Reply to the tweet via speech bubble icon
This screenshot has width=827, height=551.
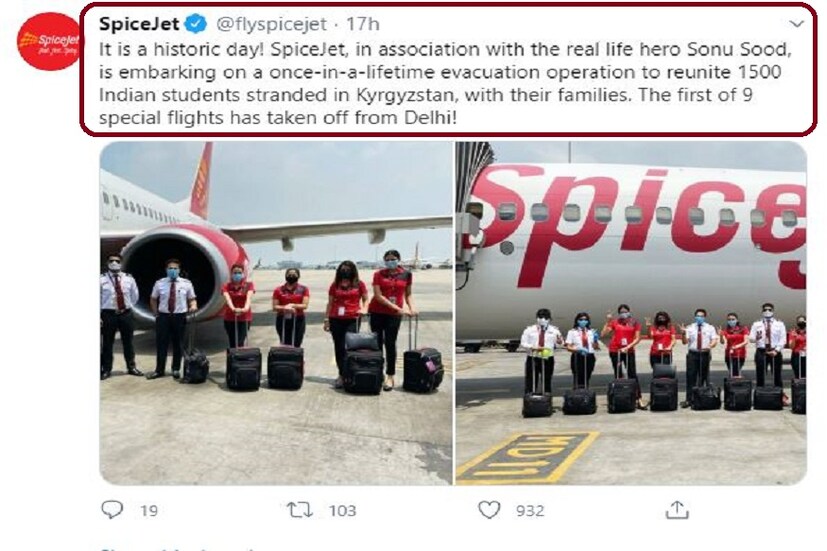coord(112,510)
